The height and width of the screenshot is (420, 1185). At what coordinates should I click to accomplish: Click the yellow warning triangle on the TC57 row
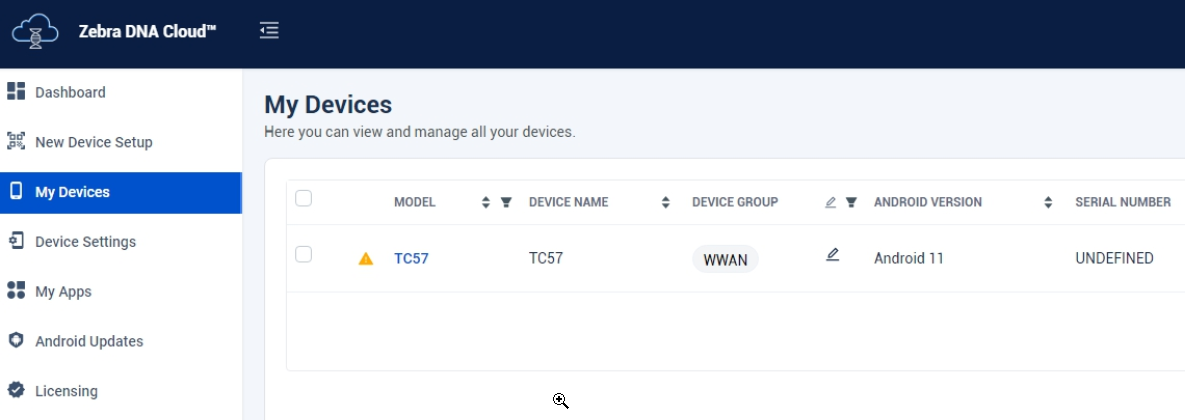(366, 259)
